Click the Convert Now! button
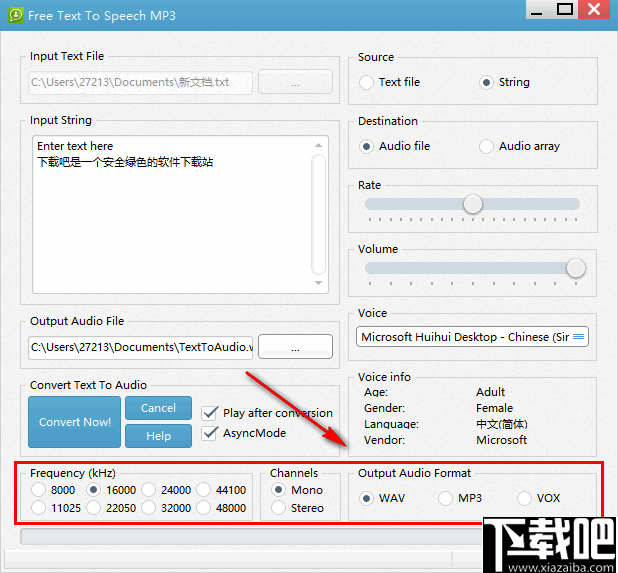 click(x=74, y=422)
